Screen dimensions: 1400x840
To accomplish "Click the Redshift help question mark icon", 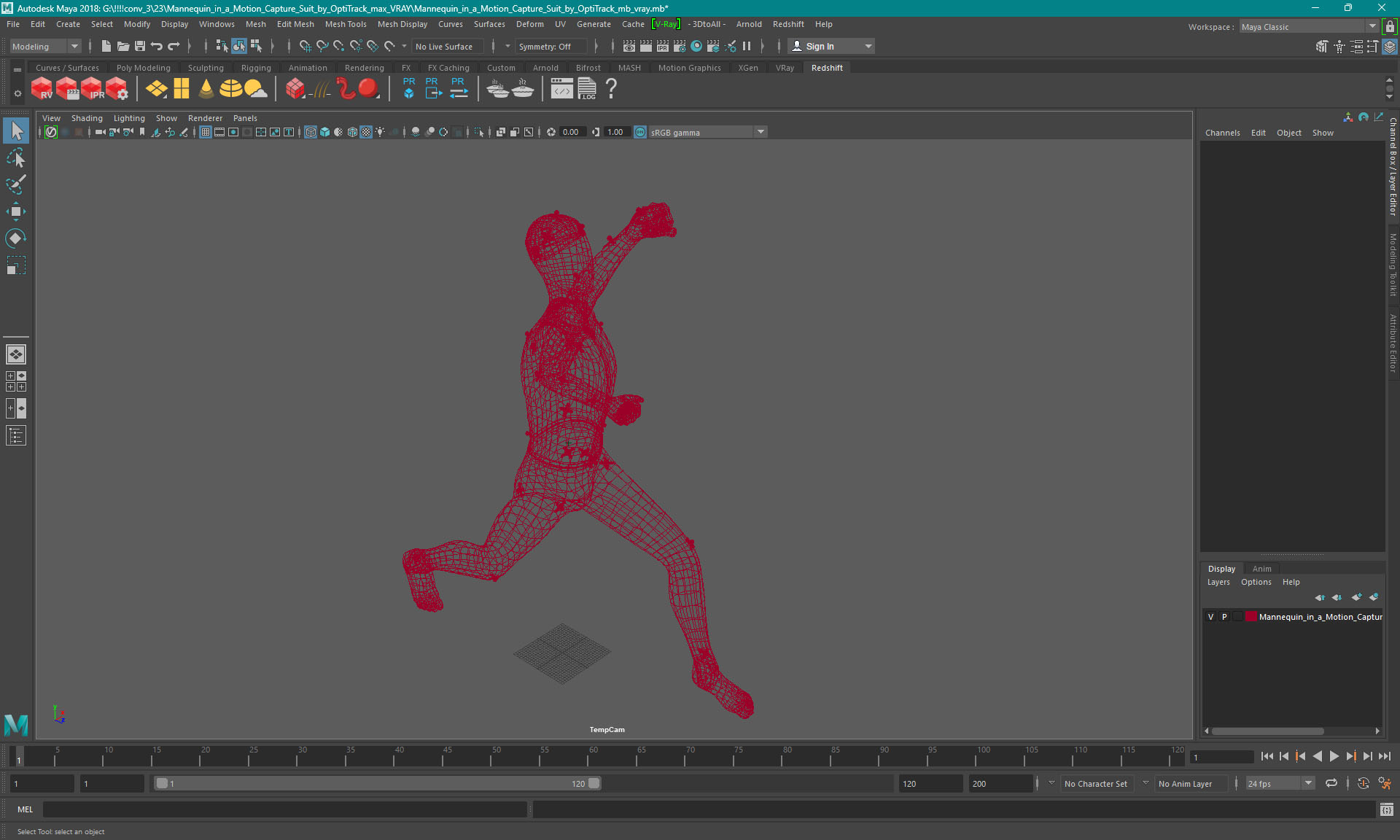I will (611, 89).
